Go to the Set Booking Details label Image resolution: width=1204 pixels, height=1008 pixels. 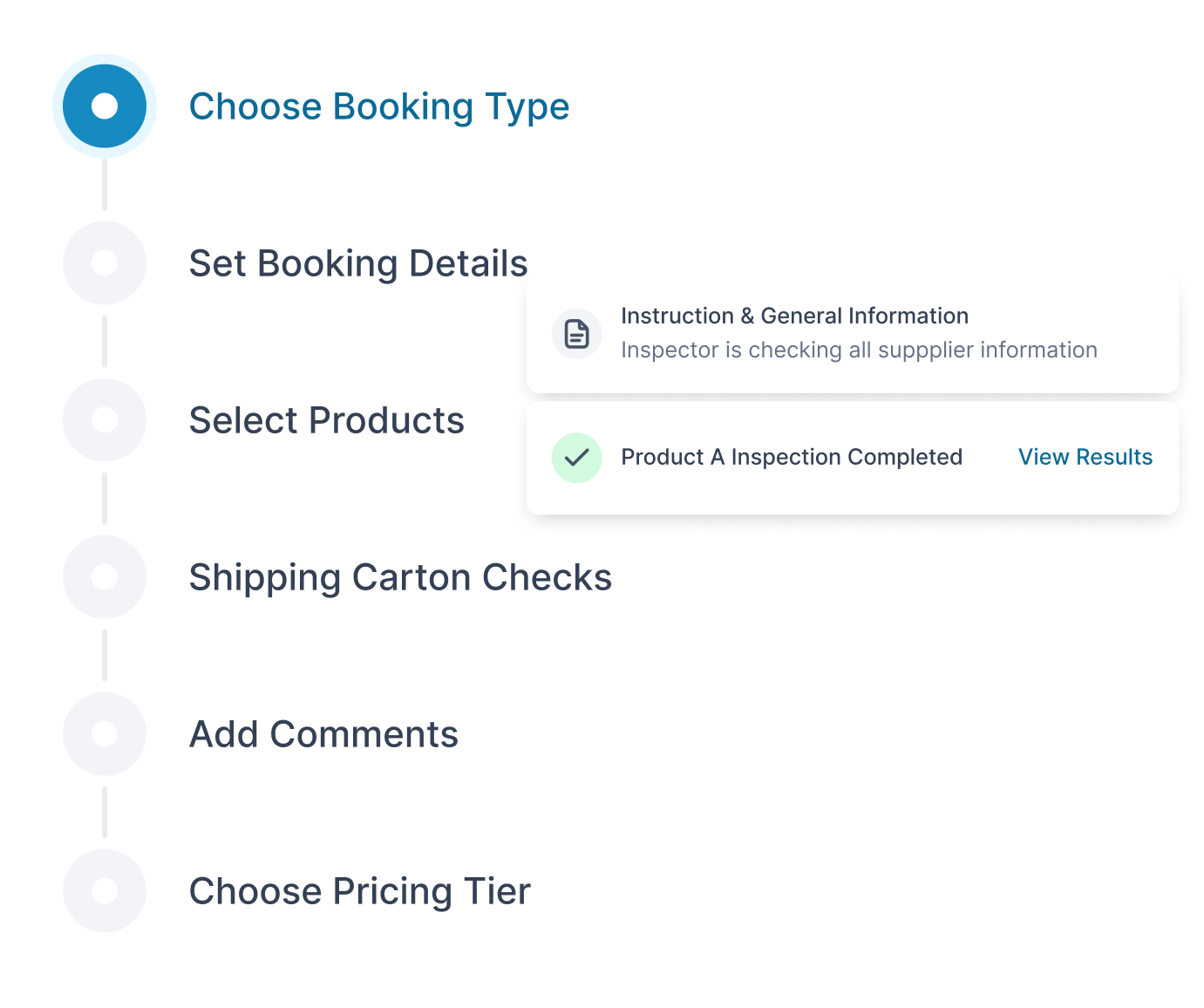[357, 264]
